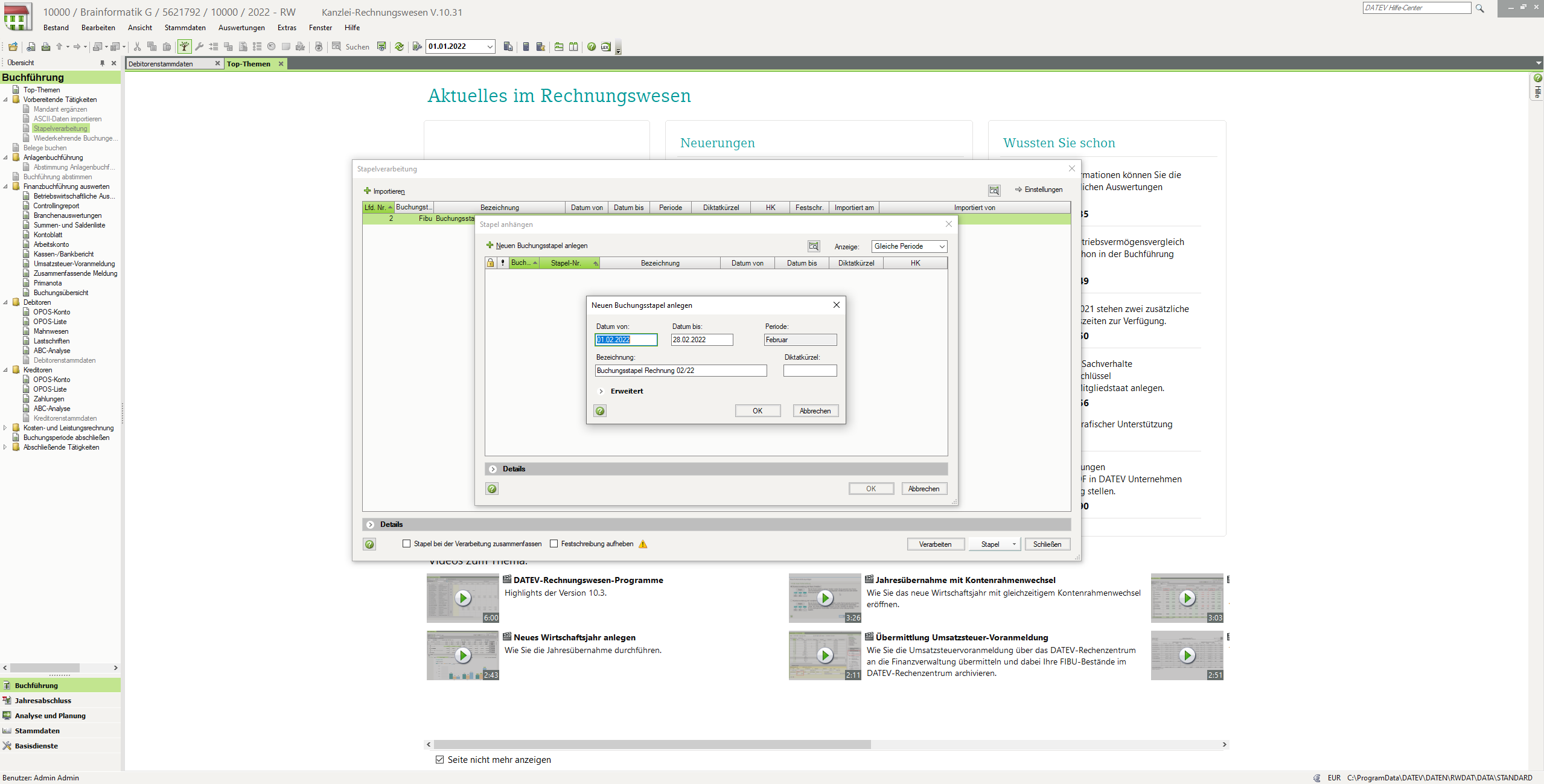Image resolution: width=1544 pixels, height=784 pixels.
Task: Expand the Abschließende Tätigkeiten tree node
Action: pyautogui.click(x=5, y=447)
